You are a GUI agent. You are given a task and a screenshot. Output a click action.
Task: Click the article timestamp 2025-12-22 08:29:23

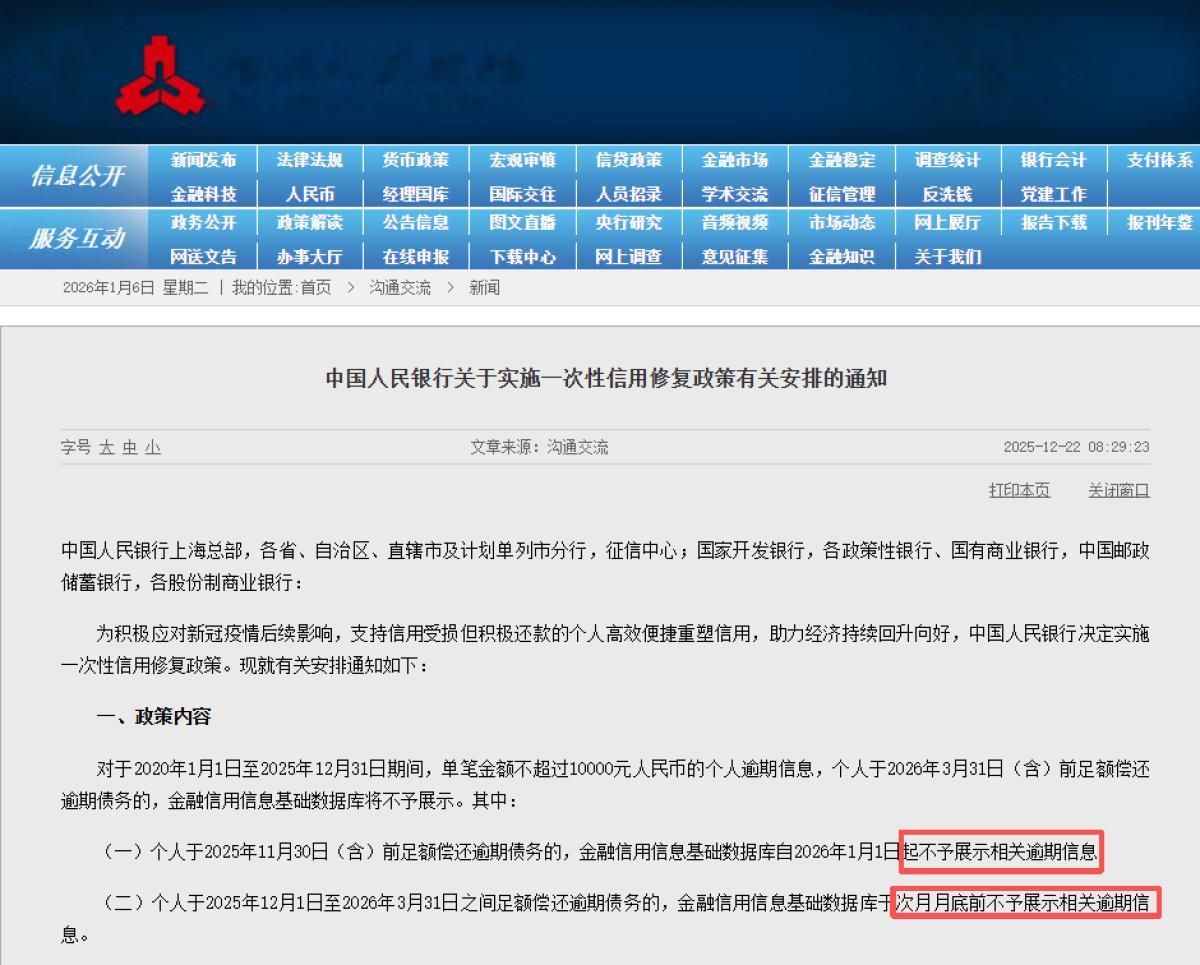click(x=1076, y=448)
